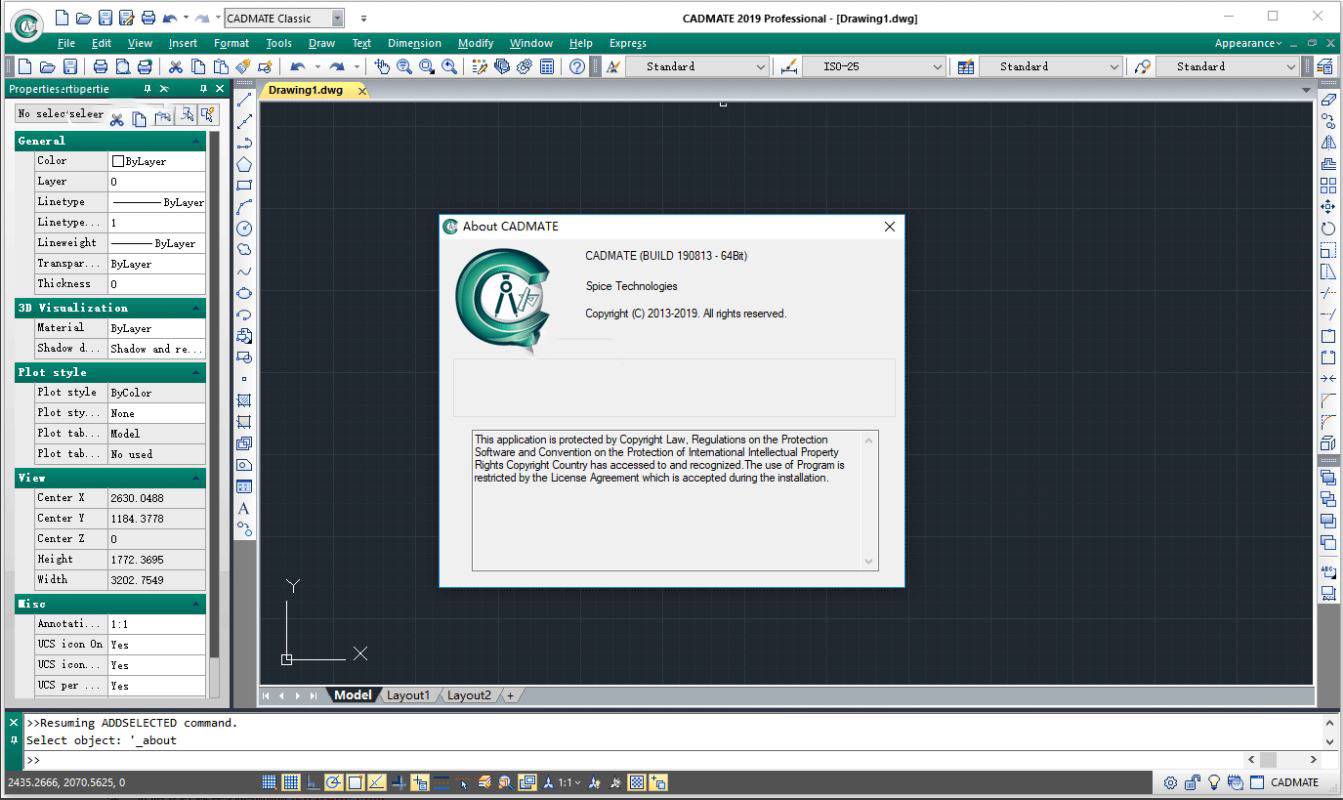Close the About CADMATE dialog
The height and width of the screenshot is (800, 1343).
(890, 227)
